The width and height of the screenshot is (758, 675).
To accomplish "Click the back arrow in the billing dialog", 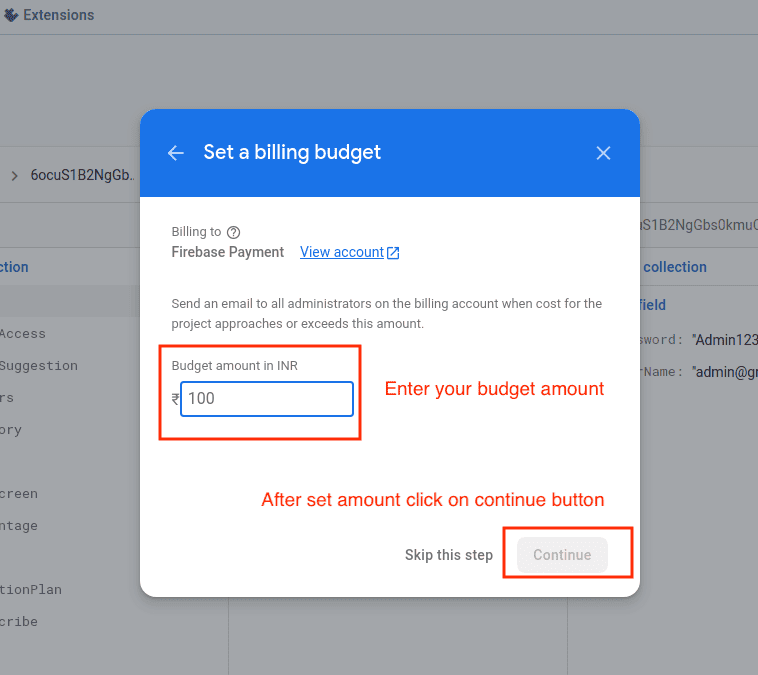I will click(x=176, y=153).
